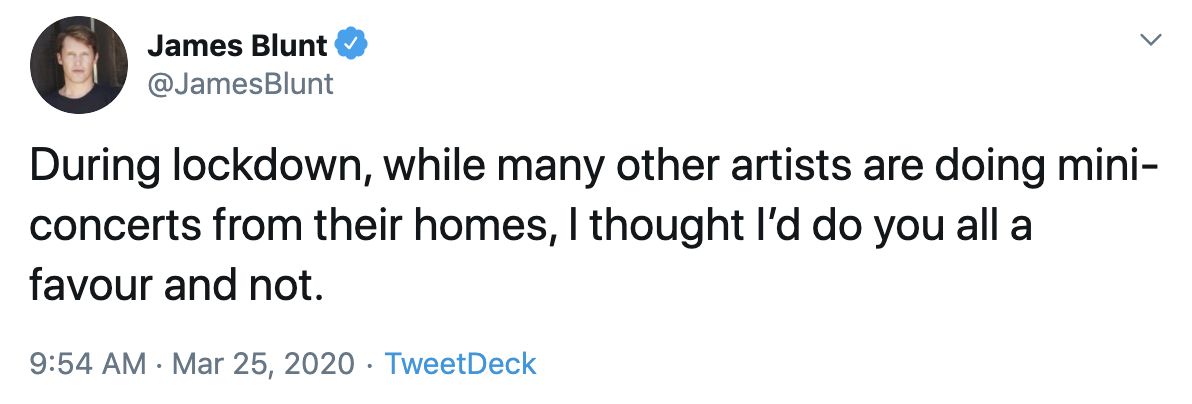Click James Blunt's profile avatar photo
The height and width of the screenshot is (404, 1192).
tap(79, 64)
